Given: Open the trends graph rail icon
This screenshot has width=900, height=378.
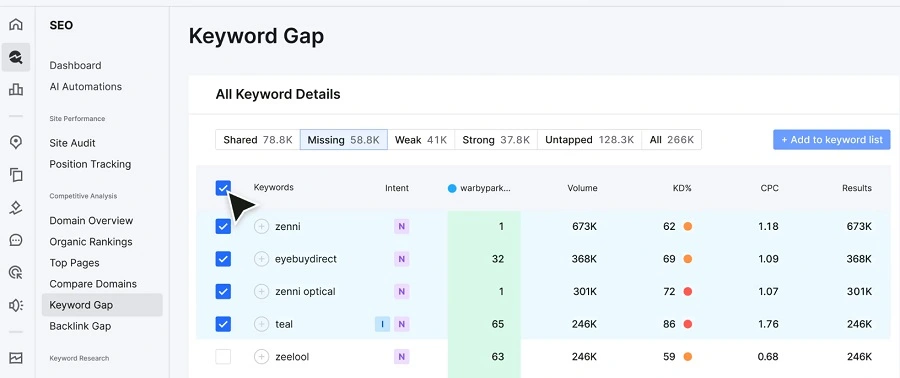Looking at the screenshot, I should [16, 358].
